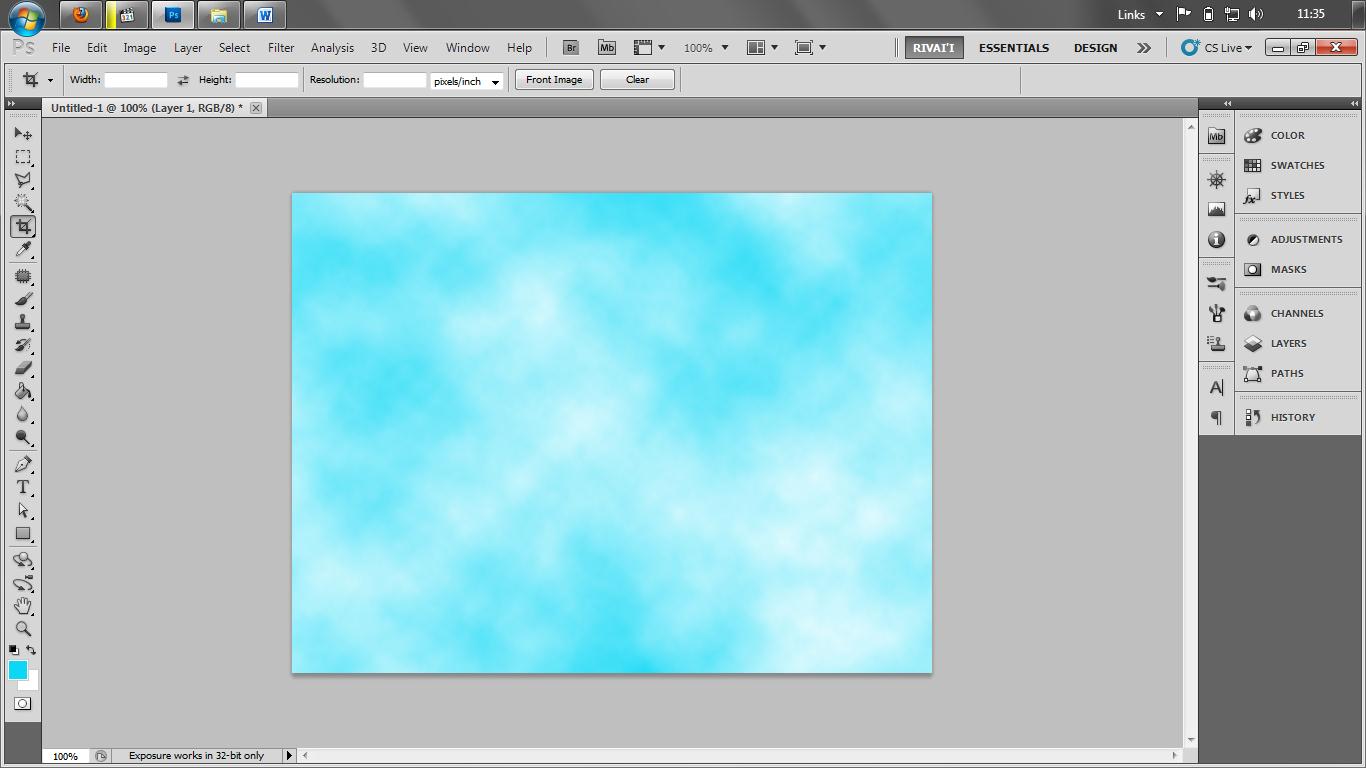Select the Magic Wand tool
Image resolution: width=1366 pixels, height=768 pixels.
point(23,203)
